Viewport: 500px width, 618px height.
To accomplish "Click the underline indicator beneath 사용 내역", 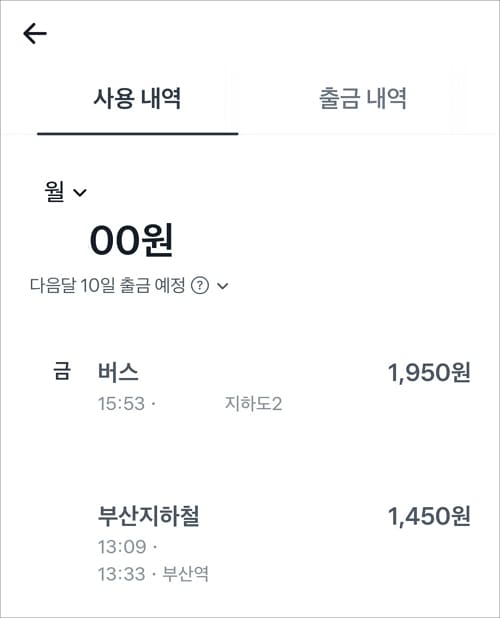I will coord(138,134).
